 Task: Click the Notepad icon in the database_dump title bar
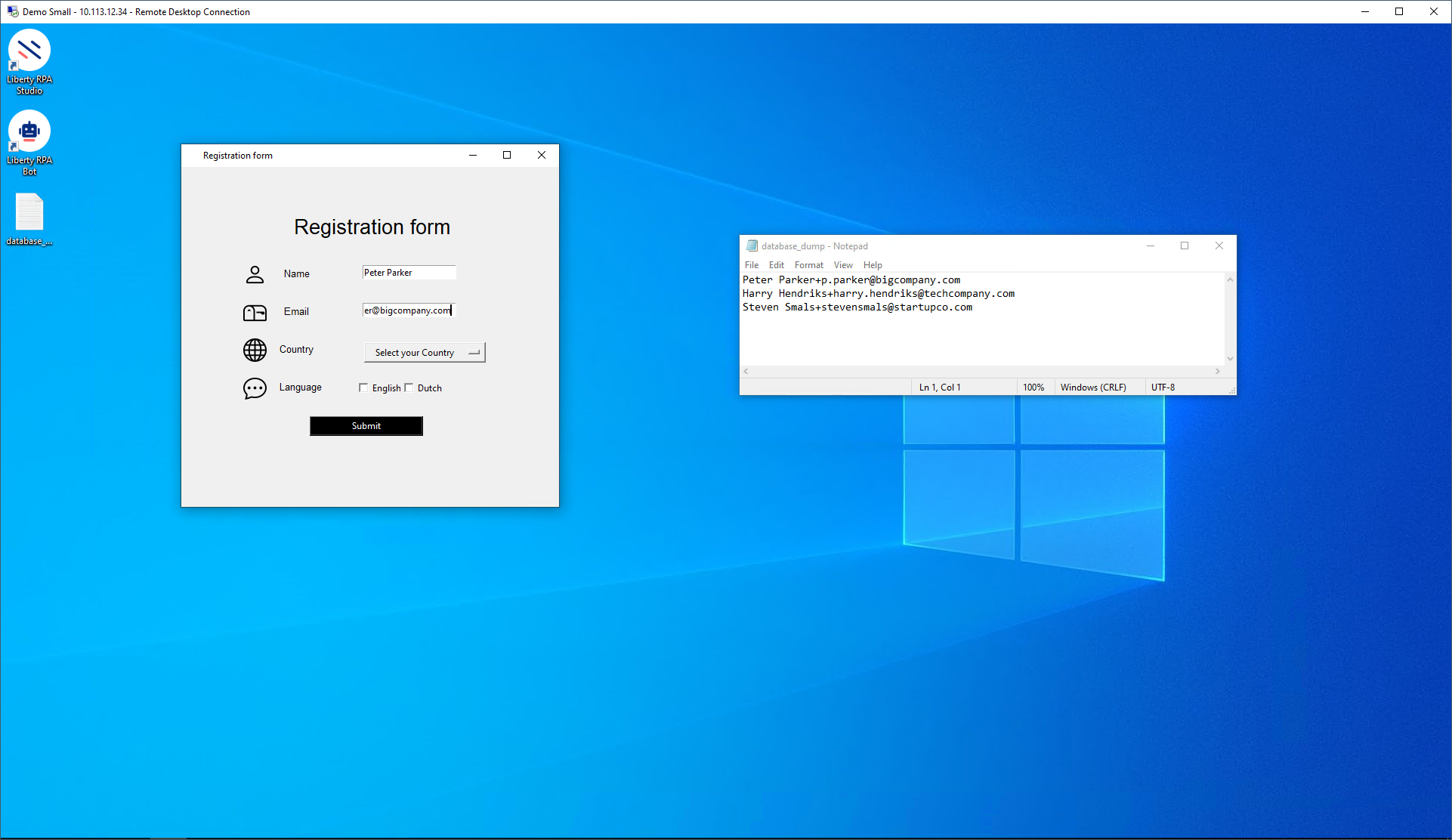coord(752,246)
